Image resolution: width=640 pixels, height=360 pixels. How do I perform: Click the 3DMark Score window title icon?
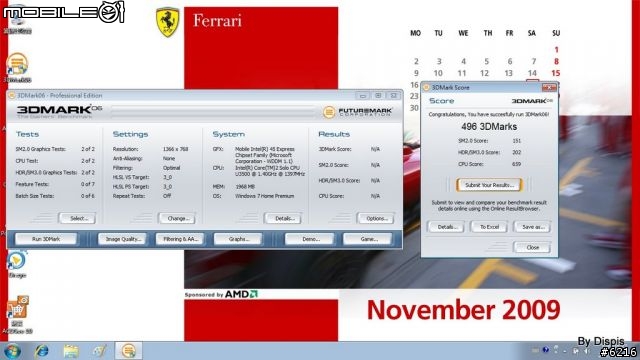(x=427, y=87)
